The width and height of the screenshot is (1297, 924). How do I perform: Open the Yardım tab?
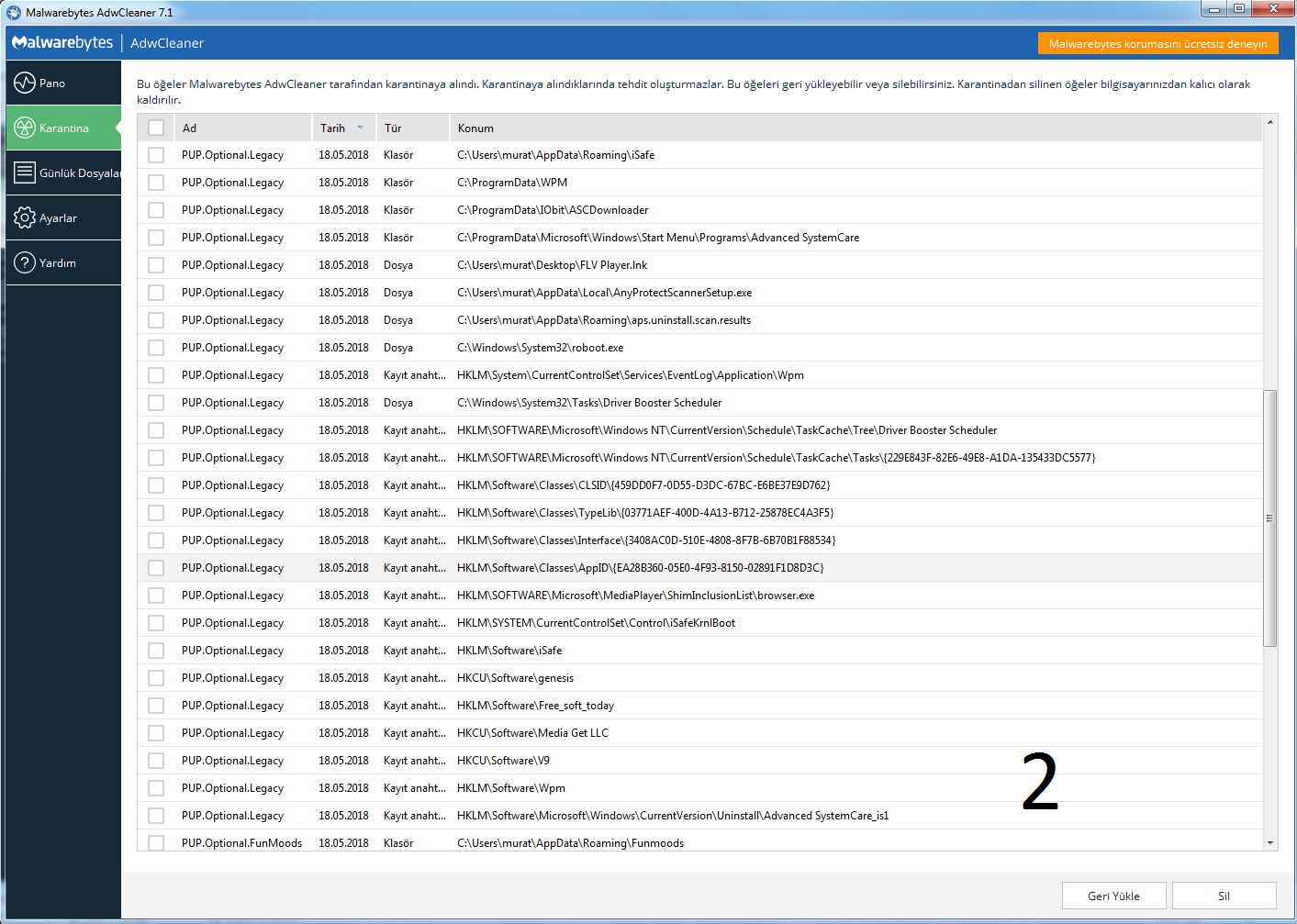tap(63, 262)
